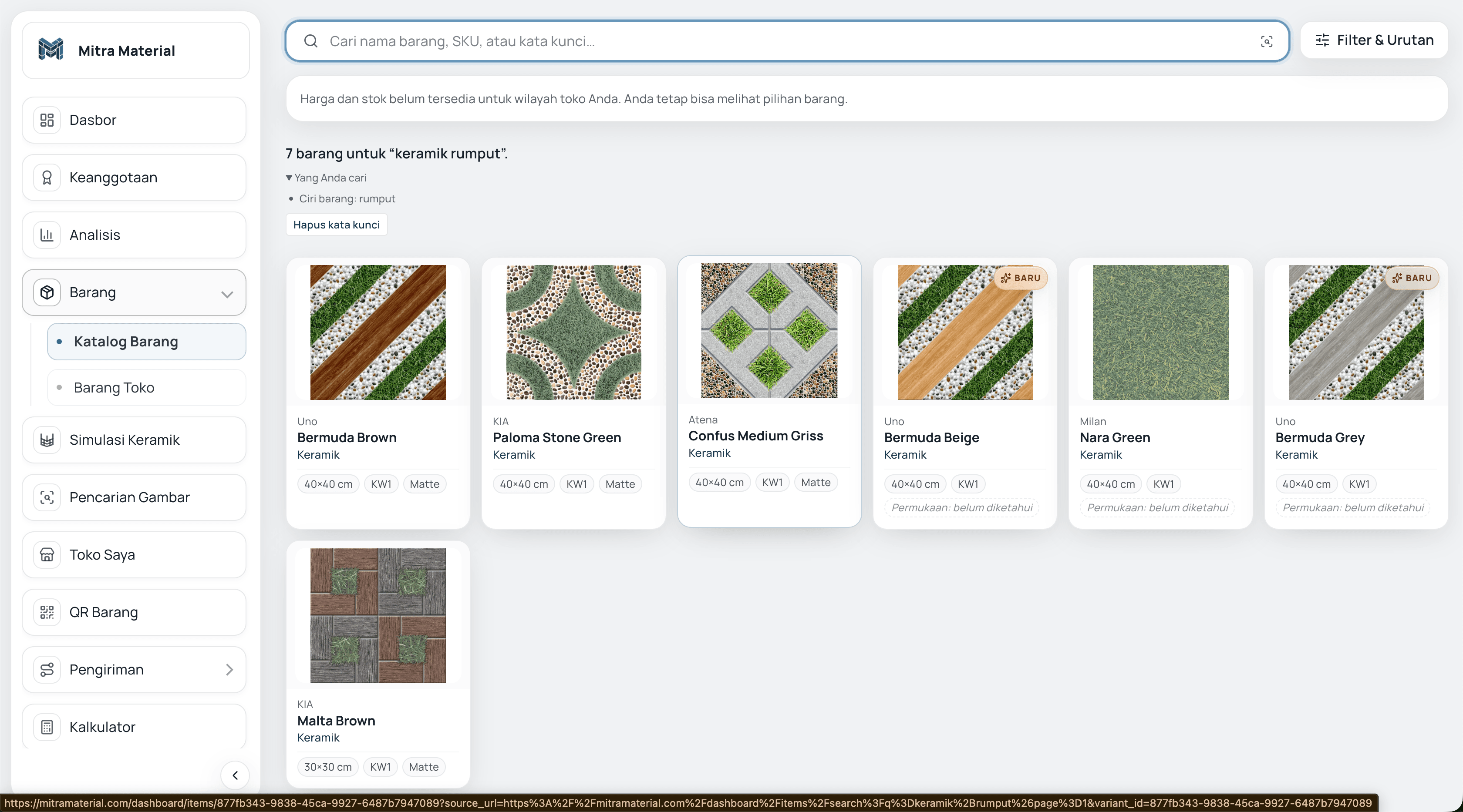Screen dimensions: 1463x812
Task: Click the Pencarian Gambar scan icon
Action: (x=47, y=497)
